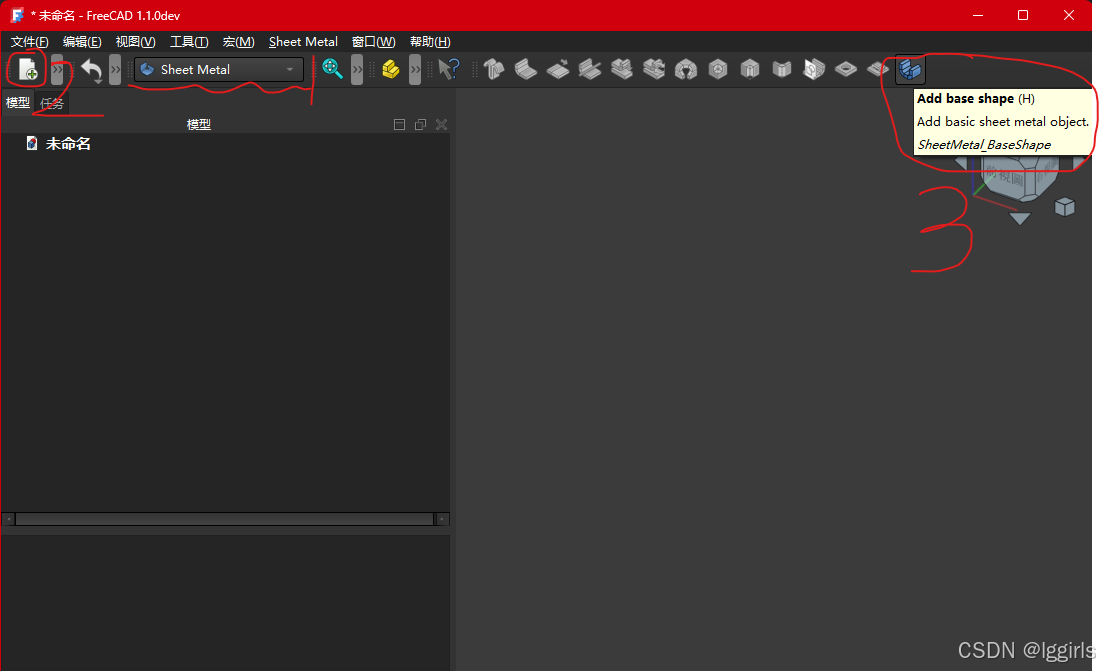Click the Undo curved arrow icon
Viewport: 1100px width, 671px height.
point(91,69)
